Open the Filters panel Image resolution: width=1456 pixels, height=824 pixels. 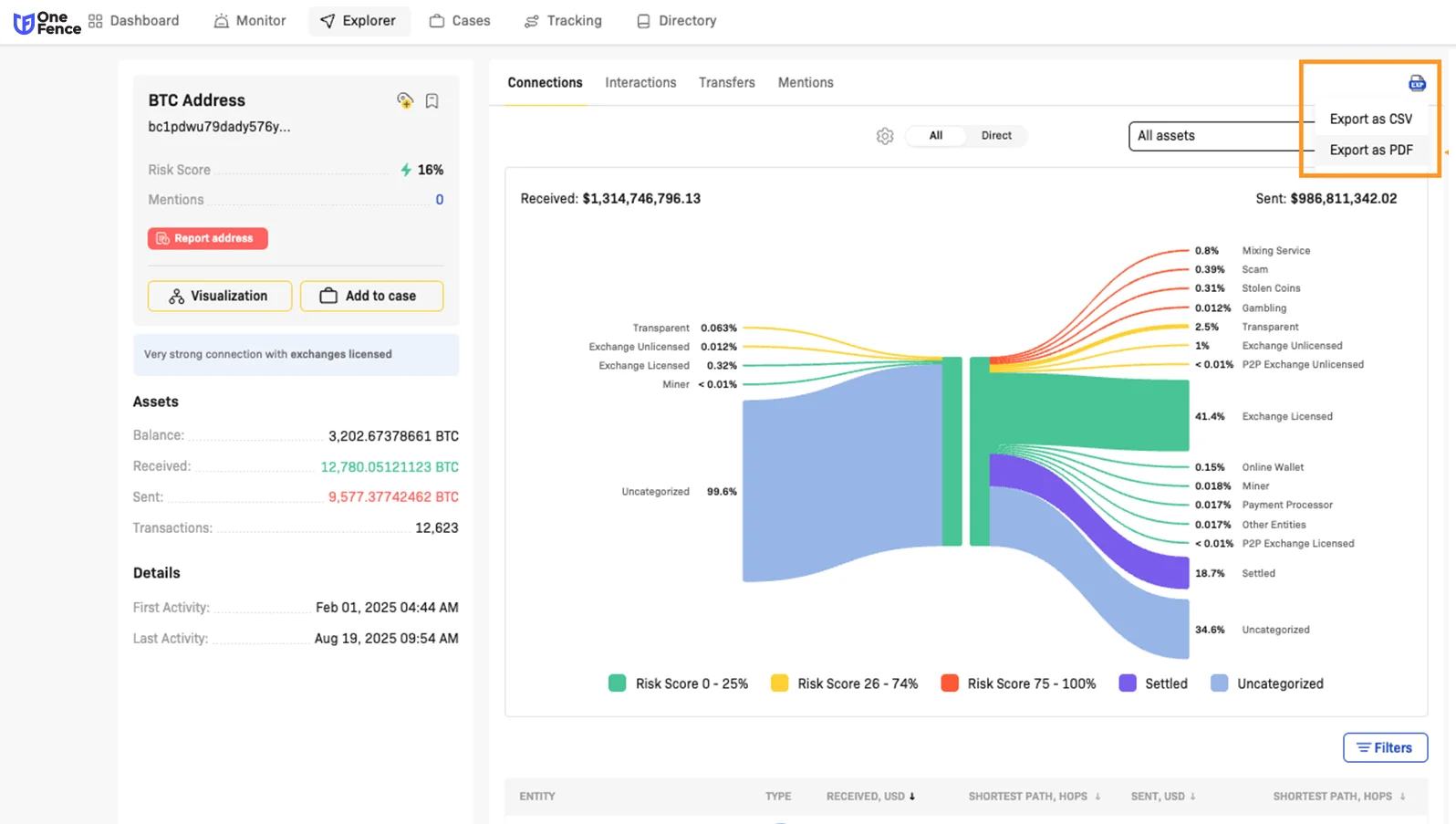(1385, 747)
